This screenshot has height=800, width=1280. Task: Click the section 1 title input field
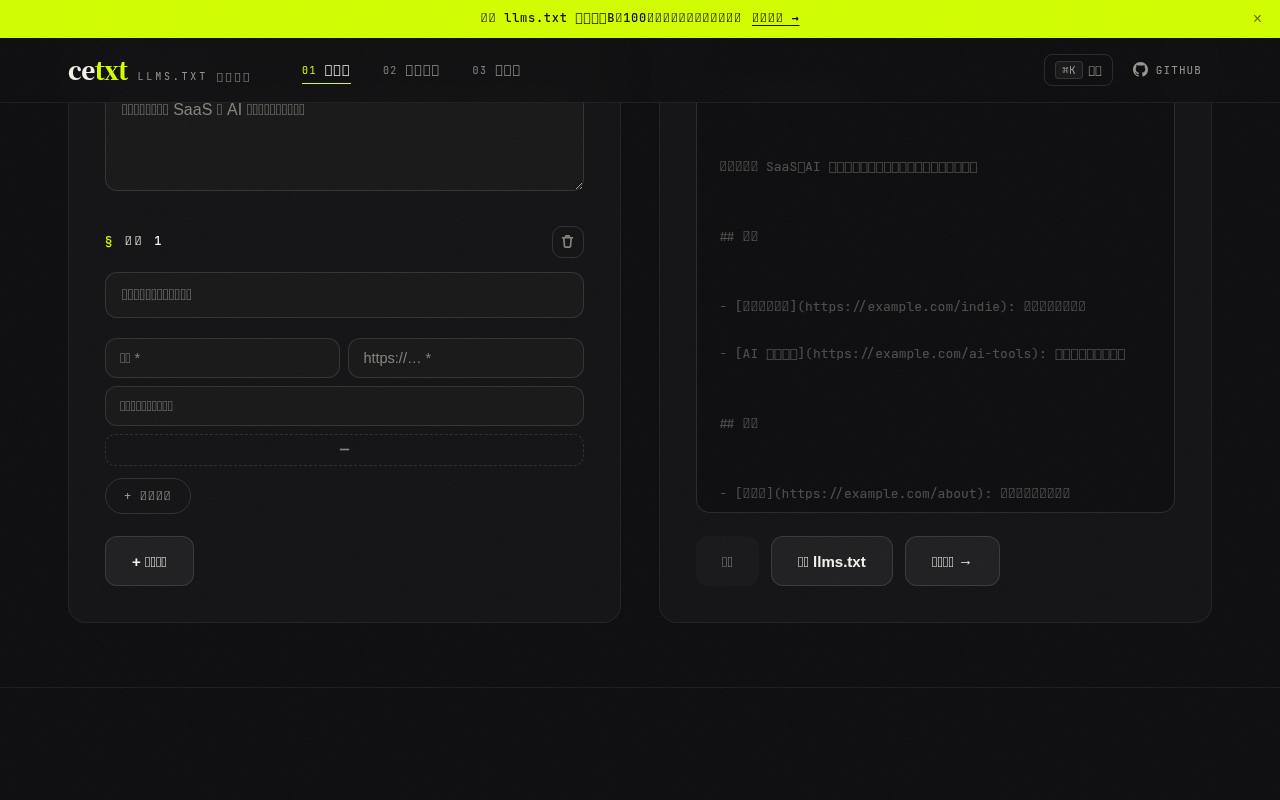click(x=344, y=295)
